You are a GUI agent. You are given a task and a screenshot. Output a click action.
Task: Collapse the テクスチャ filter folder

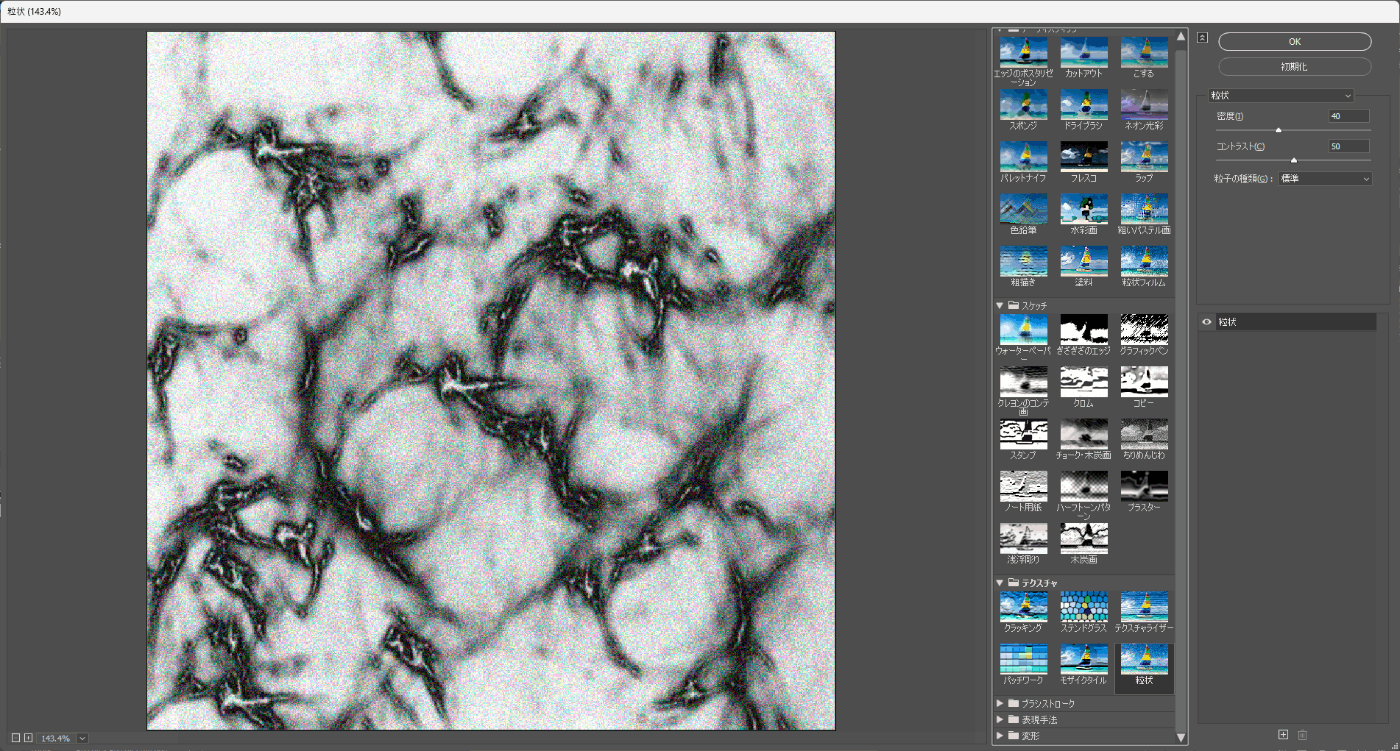(1000, 582)
